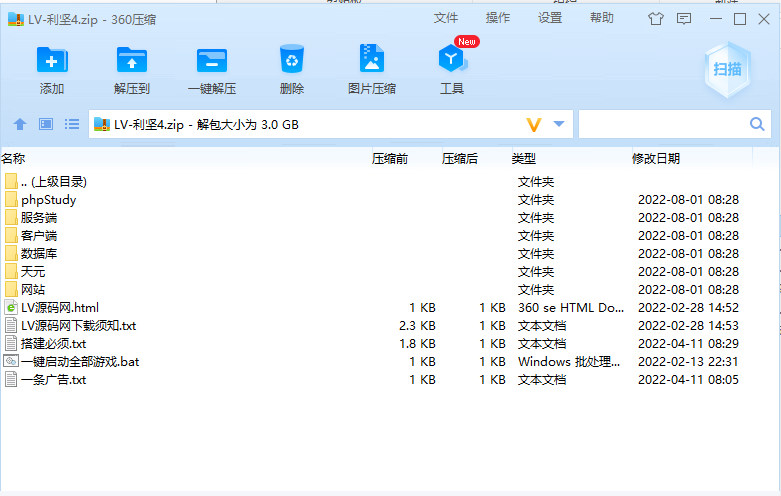This screenshot has width=781, height=496.
Task: Click the 删除 (Delete) trash icon
Action: tap(292, 59)
